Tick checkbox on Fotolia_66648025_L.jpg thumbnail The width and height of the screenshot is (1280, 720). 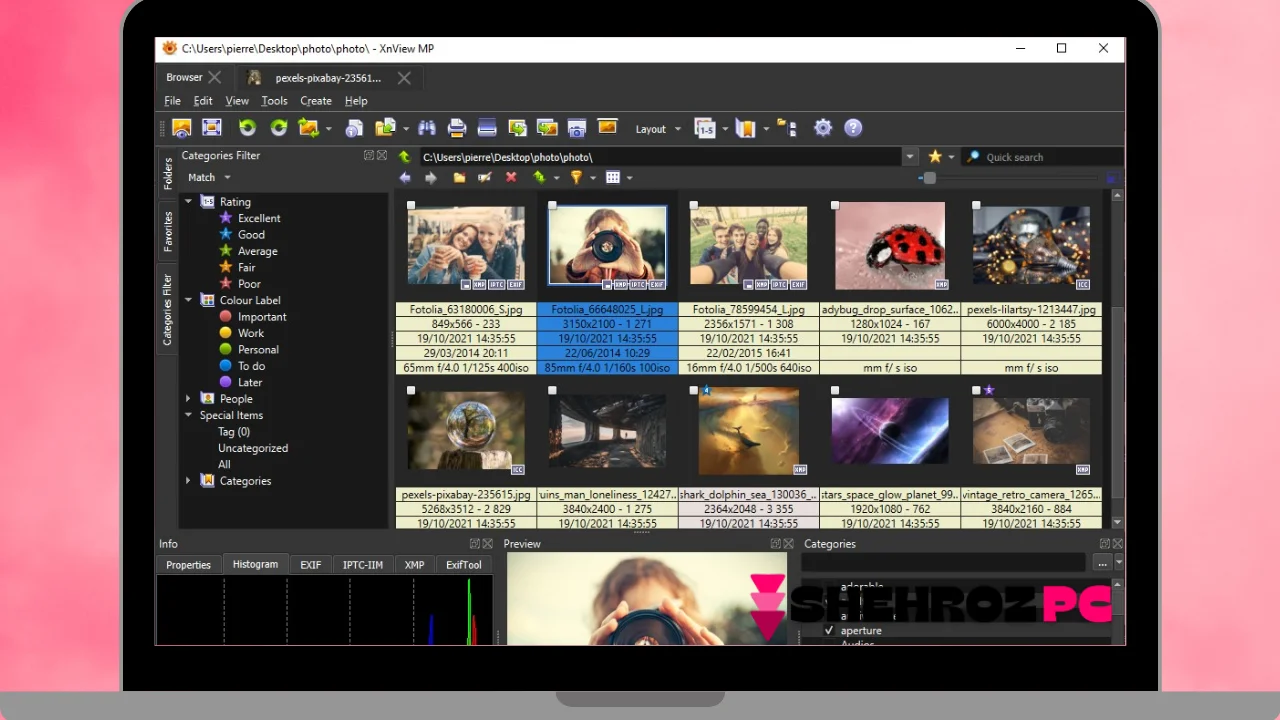pos(553,206)
